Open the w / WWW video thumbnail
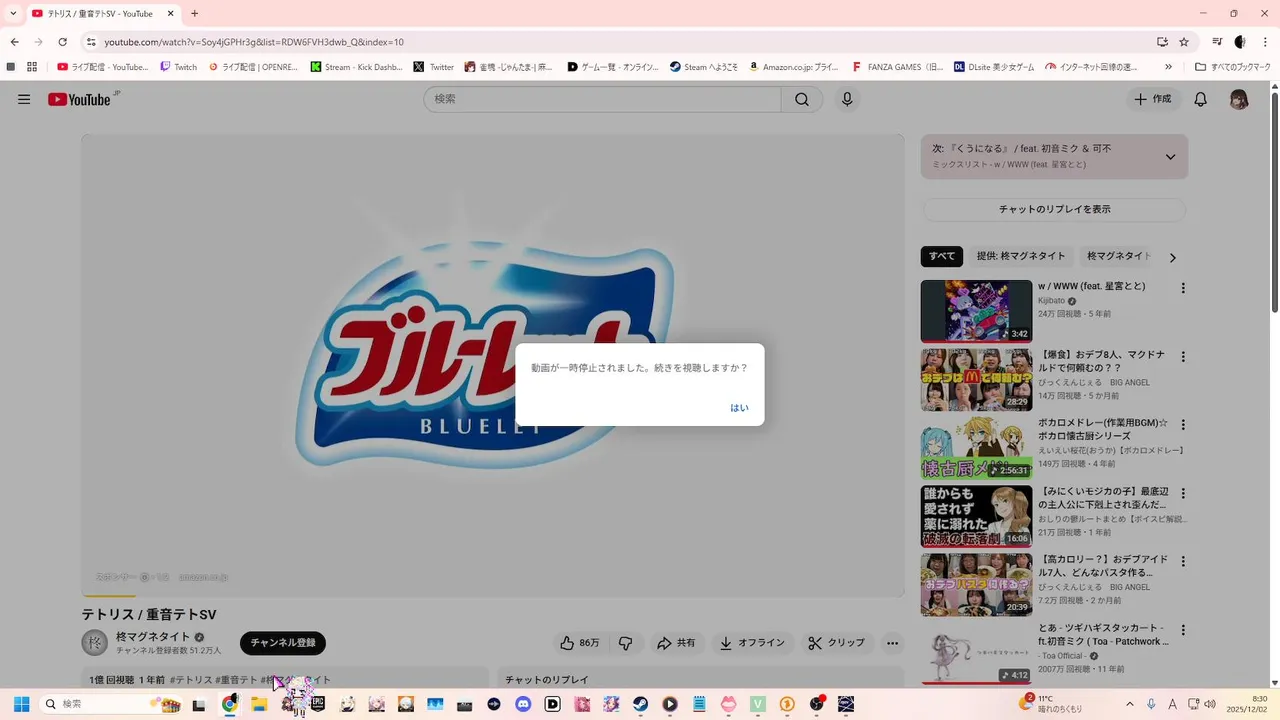 coord(976,311)
